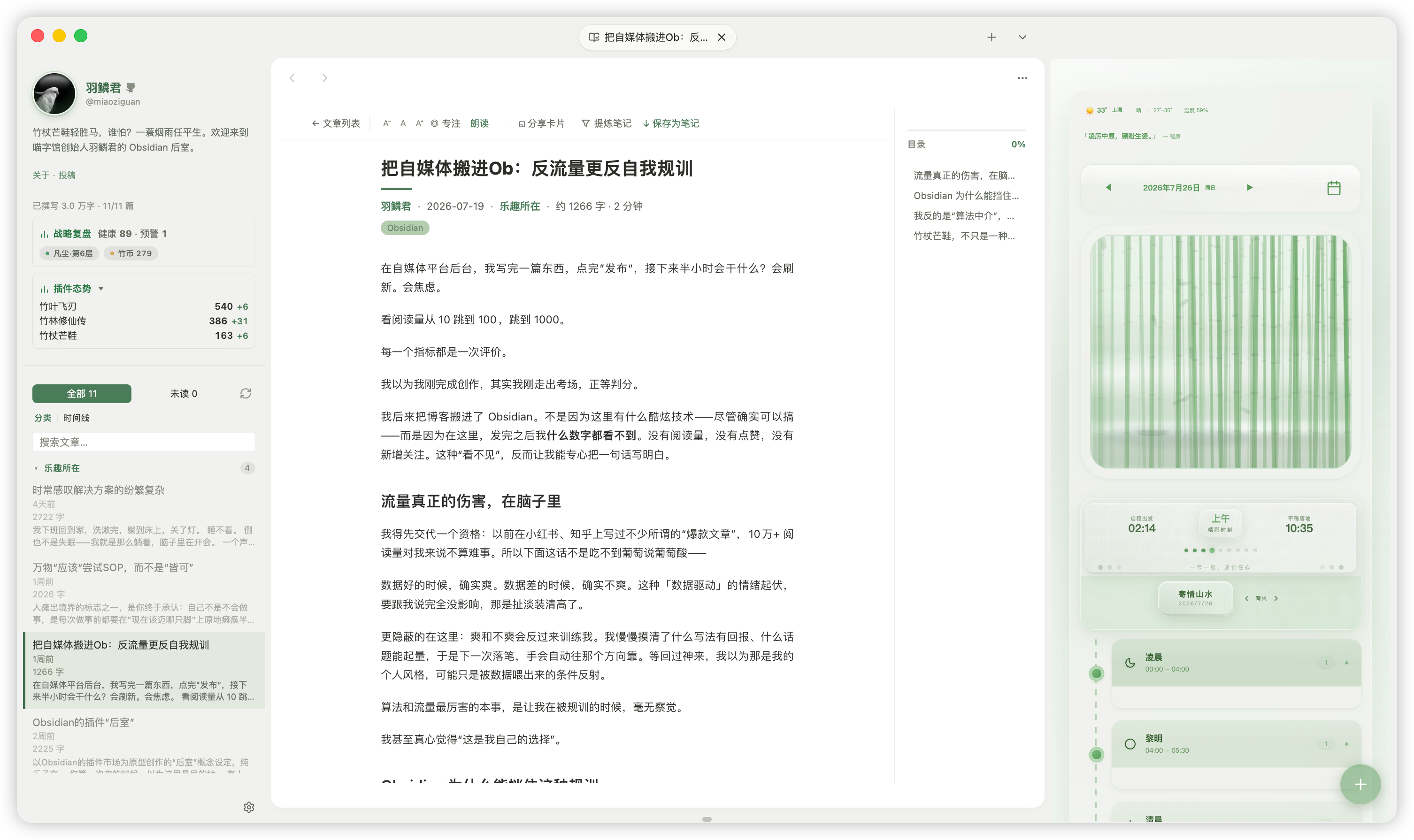This screenshot has width=1414, height=840.
Task: Collapse the 黎明 time block
Action: (1346, 744)
